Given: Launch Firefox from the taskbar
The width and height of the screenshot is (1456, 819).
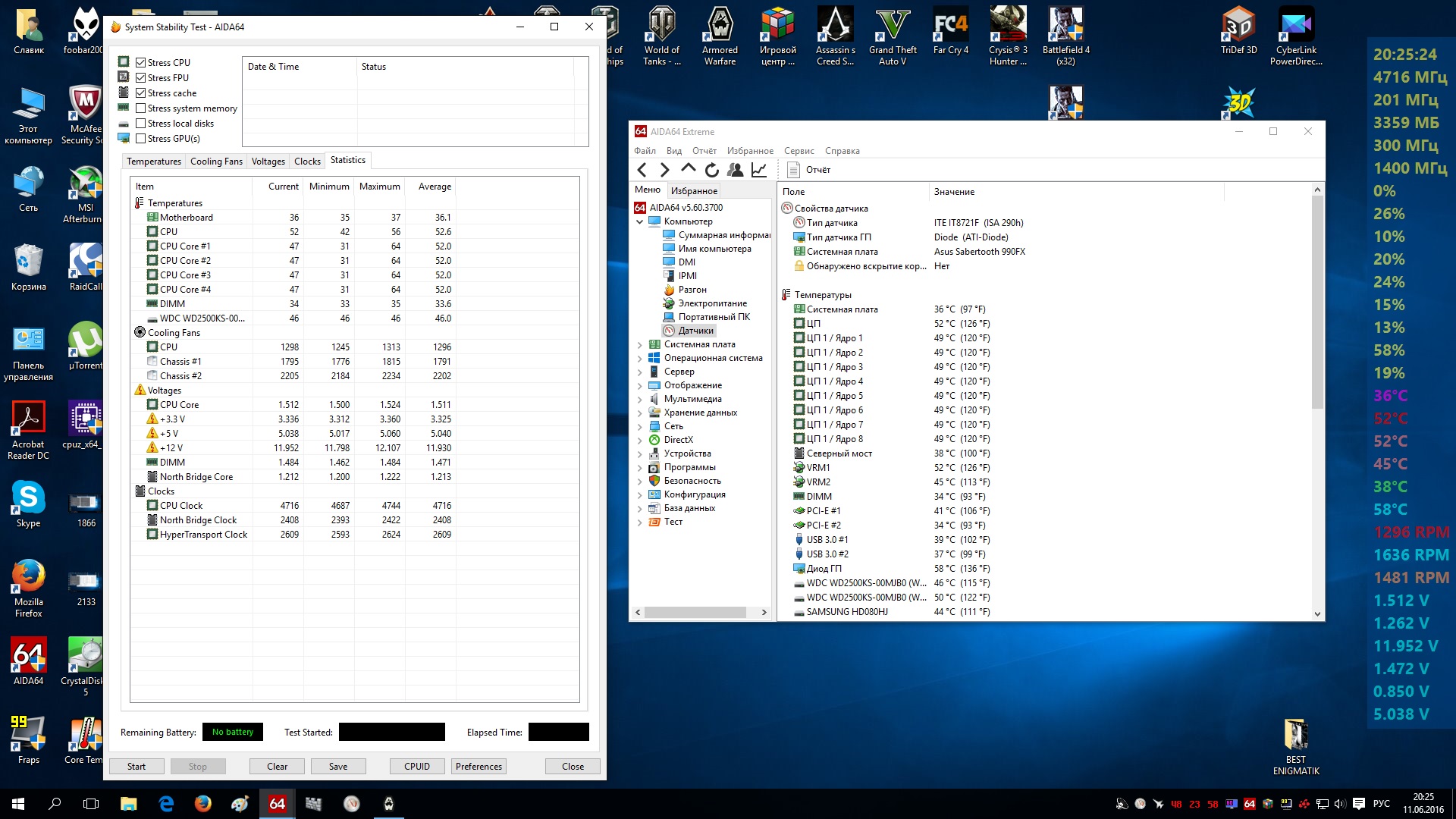Looking at the screenshot, I should point(202,804).
